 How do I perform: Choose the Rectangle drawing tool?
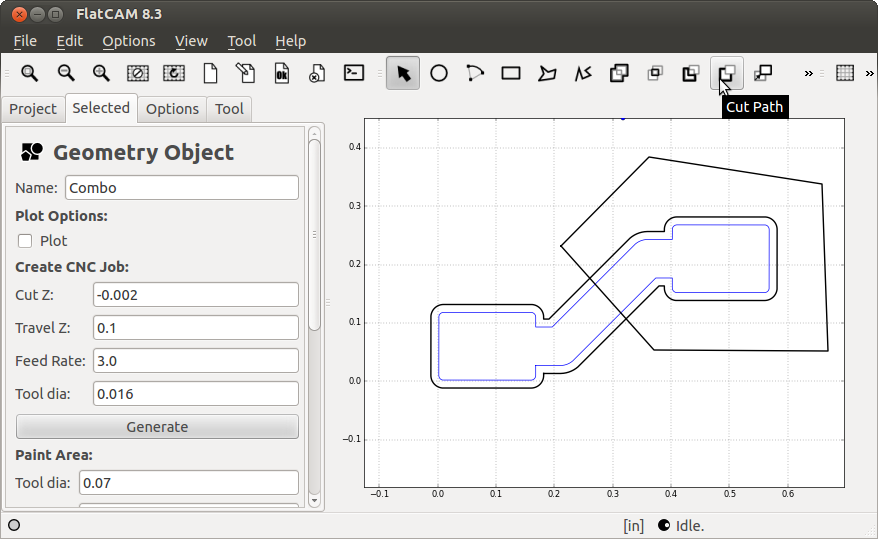pyautogui.click(x=511, y=73)
